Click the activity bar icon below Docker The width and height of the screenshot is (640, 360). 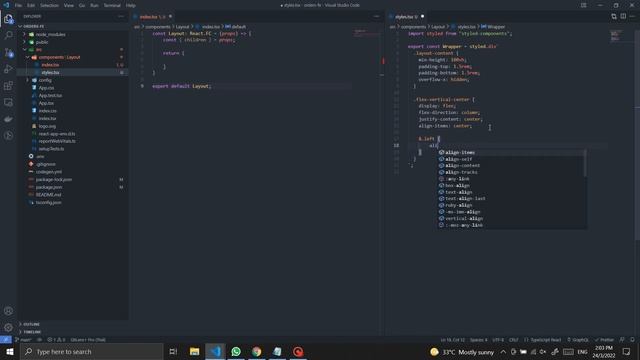(x=8, y=136)
